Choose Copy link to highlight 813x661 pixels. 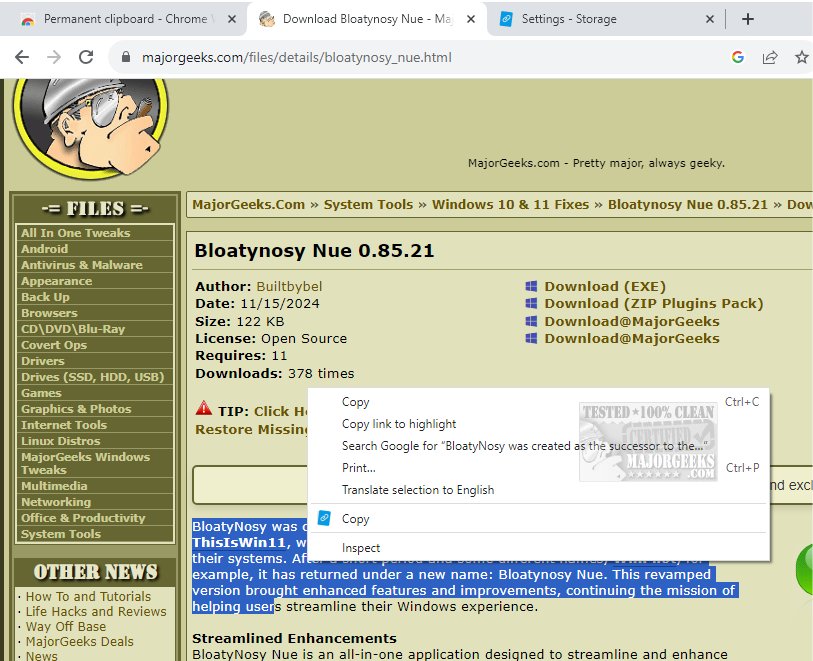(539, 424)
